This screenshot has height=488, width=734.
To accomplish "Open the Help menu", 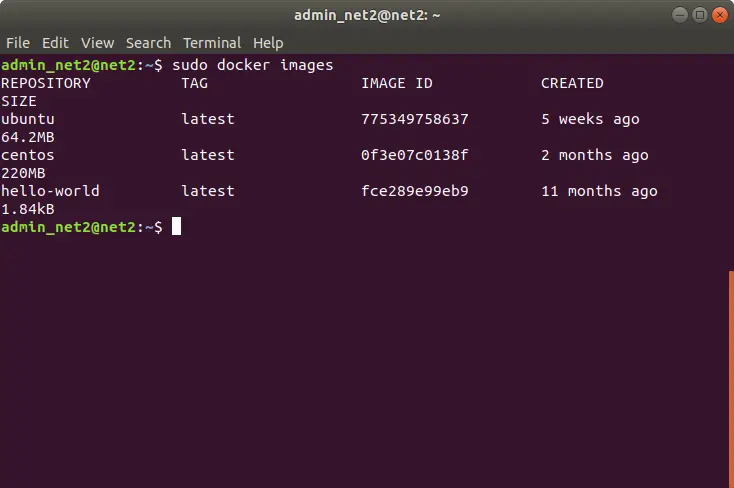I will click(268, 43).
